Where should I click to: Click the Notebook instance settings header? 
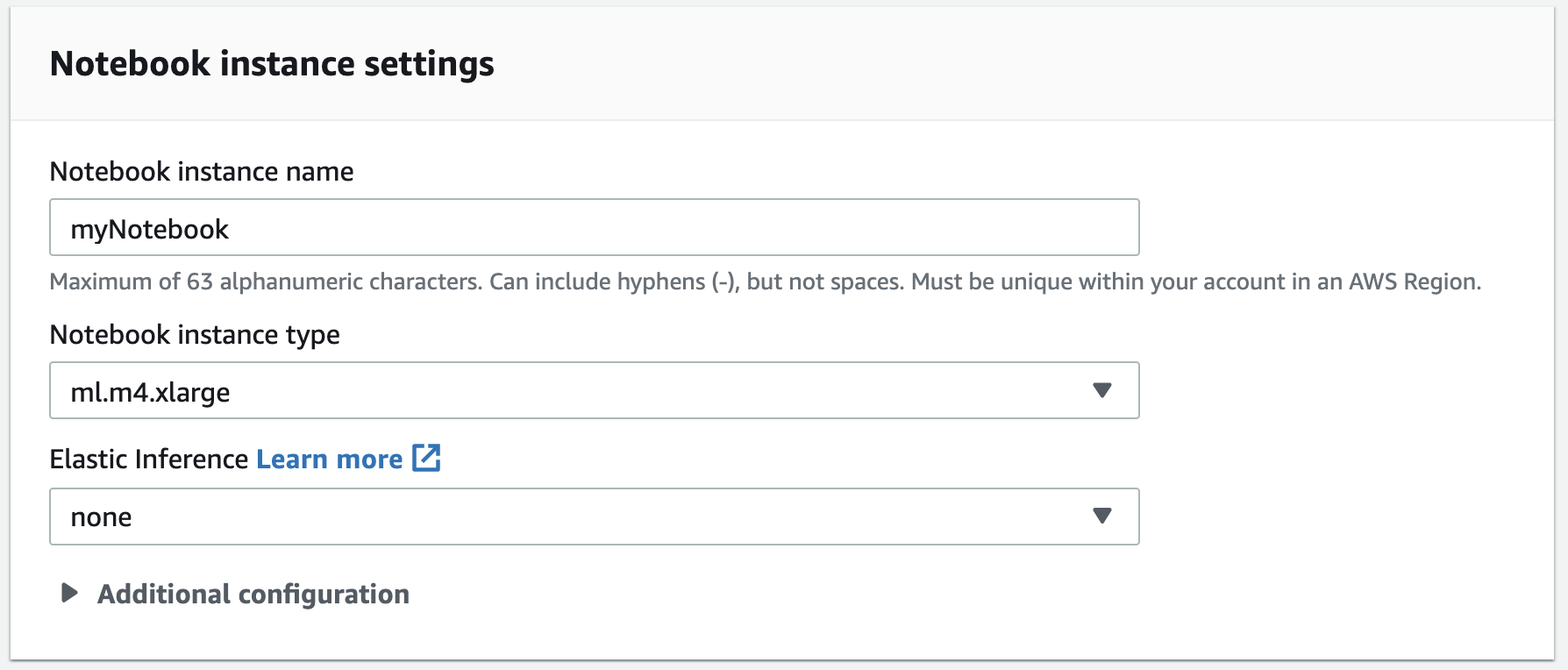click(273, 62)
